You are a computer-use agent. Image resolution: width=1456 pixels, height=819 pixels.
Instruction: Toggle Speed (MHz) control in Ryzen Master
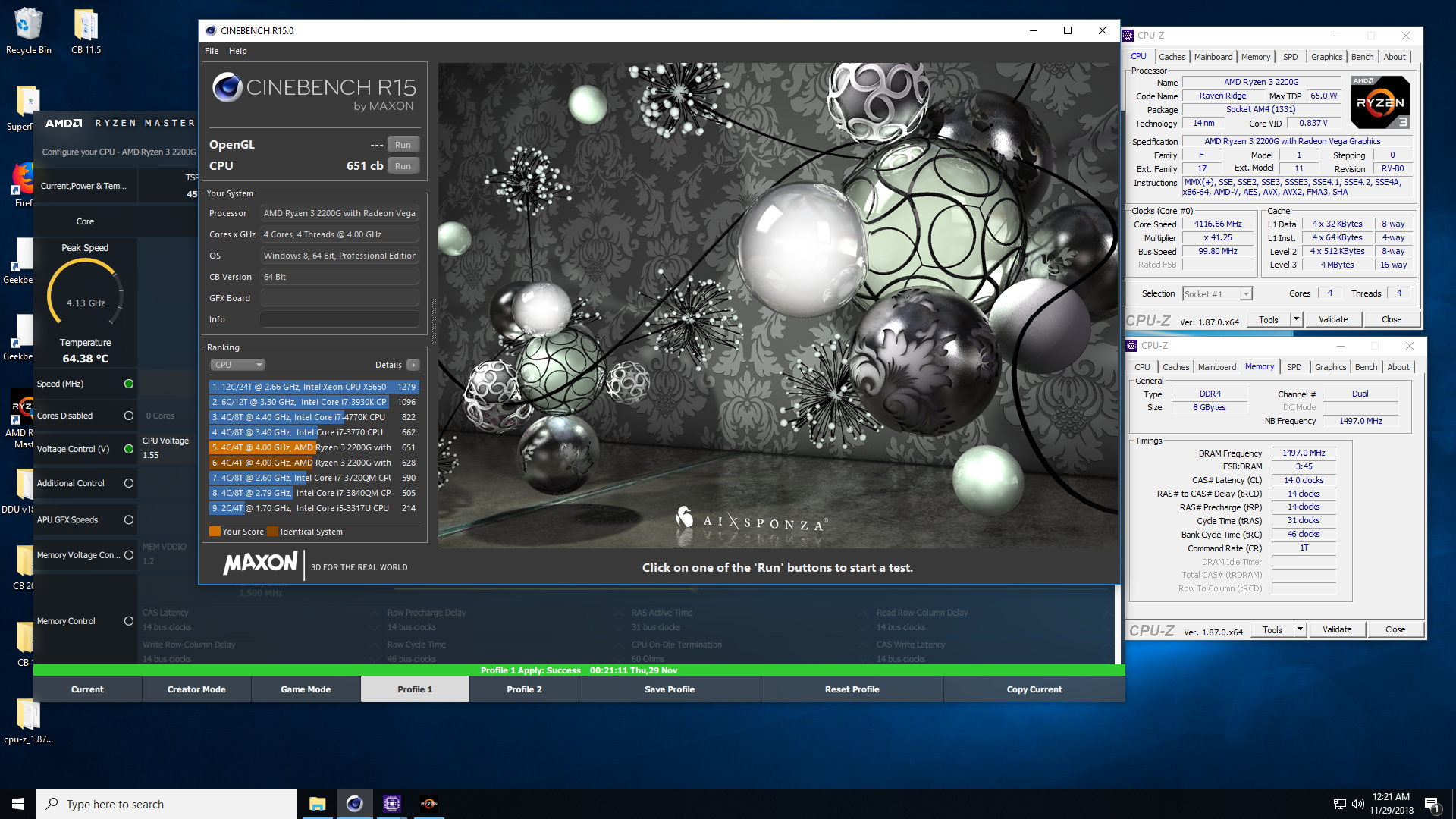tap(129, 384)
